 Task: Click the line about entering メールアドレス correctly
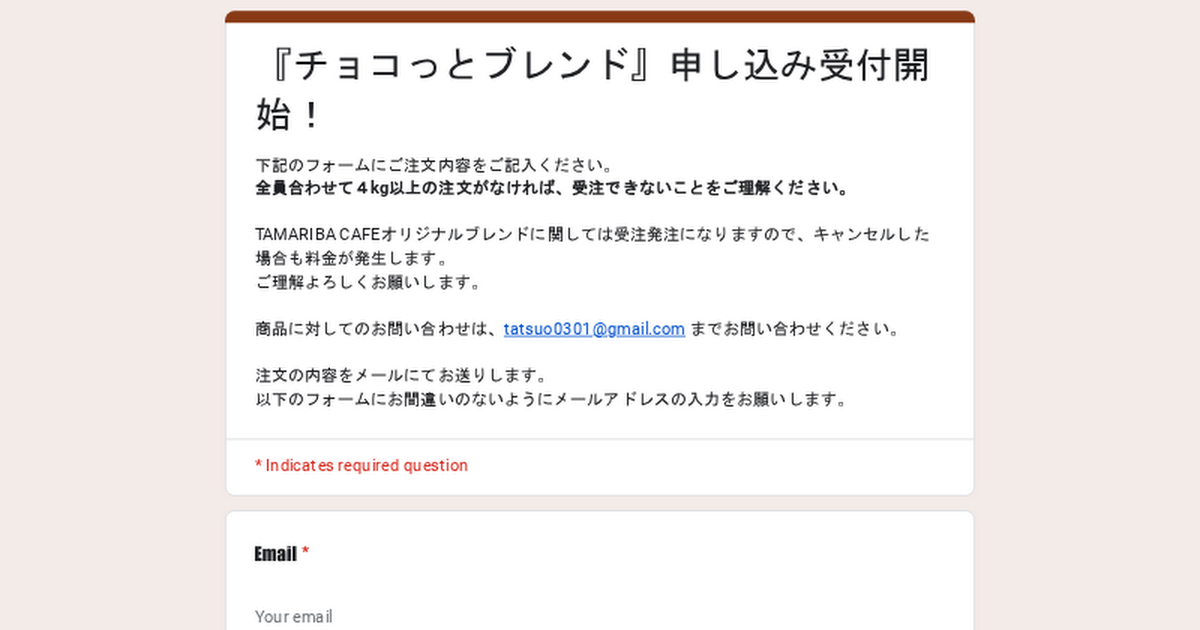click(x=552, y=399)
